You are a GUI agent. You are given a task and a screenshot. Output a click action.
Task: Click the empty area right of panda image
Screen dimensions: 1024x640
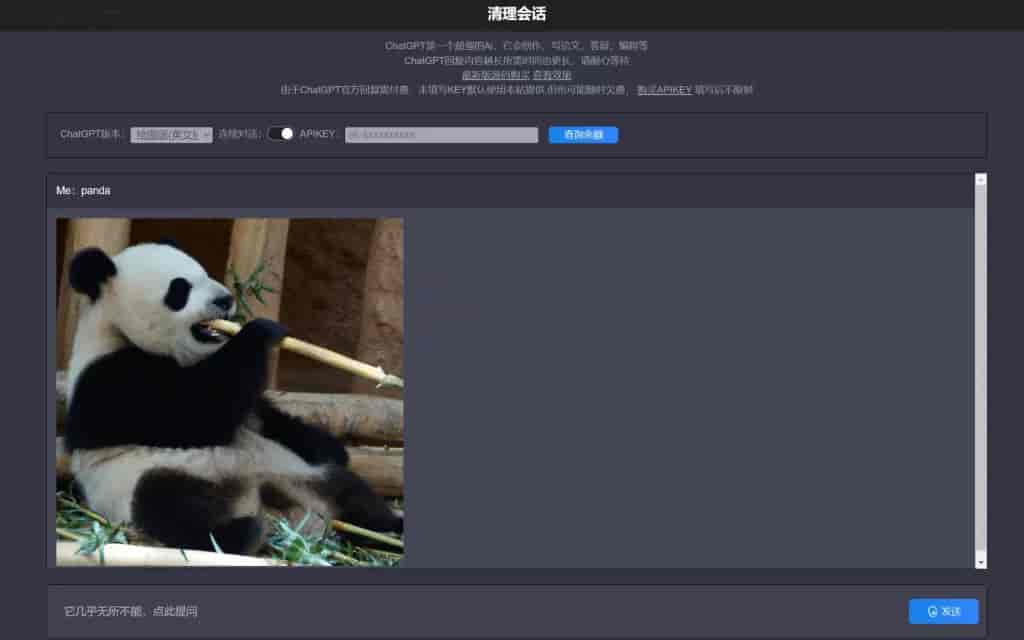click(680, 390)
